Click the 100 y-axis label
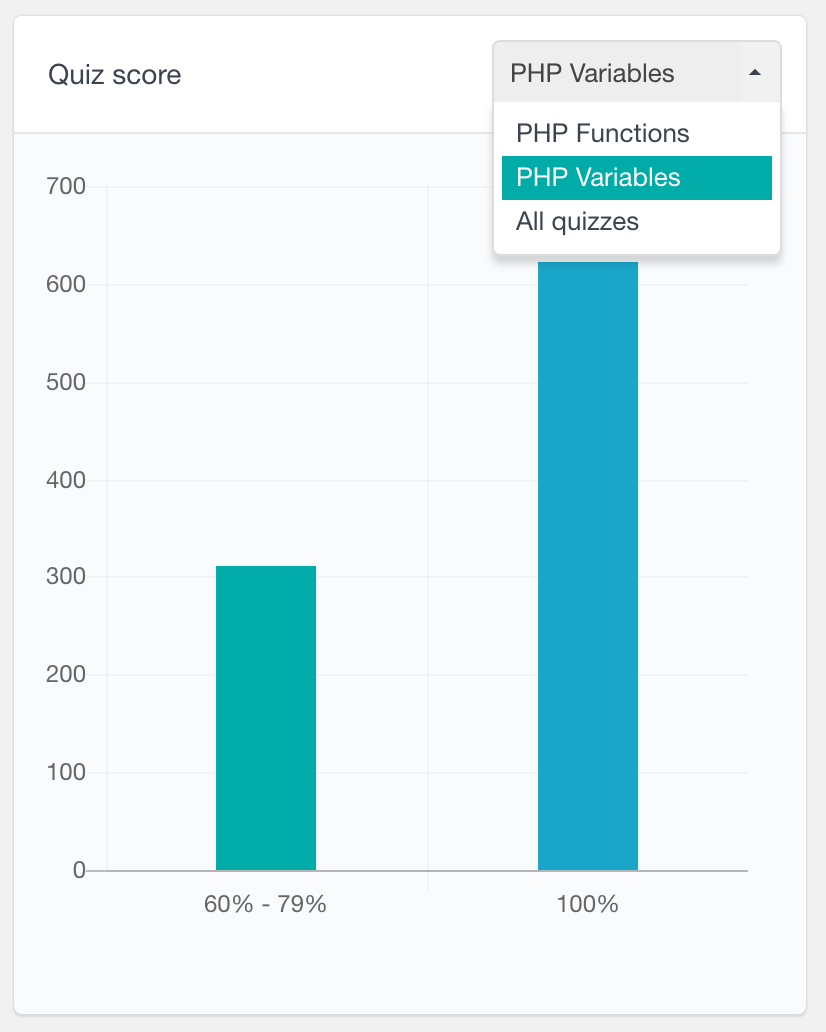Image resolution: width=826 pixels, height=1032 pixels. (x=66, y=772)
